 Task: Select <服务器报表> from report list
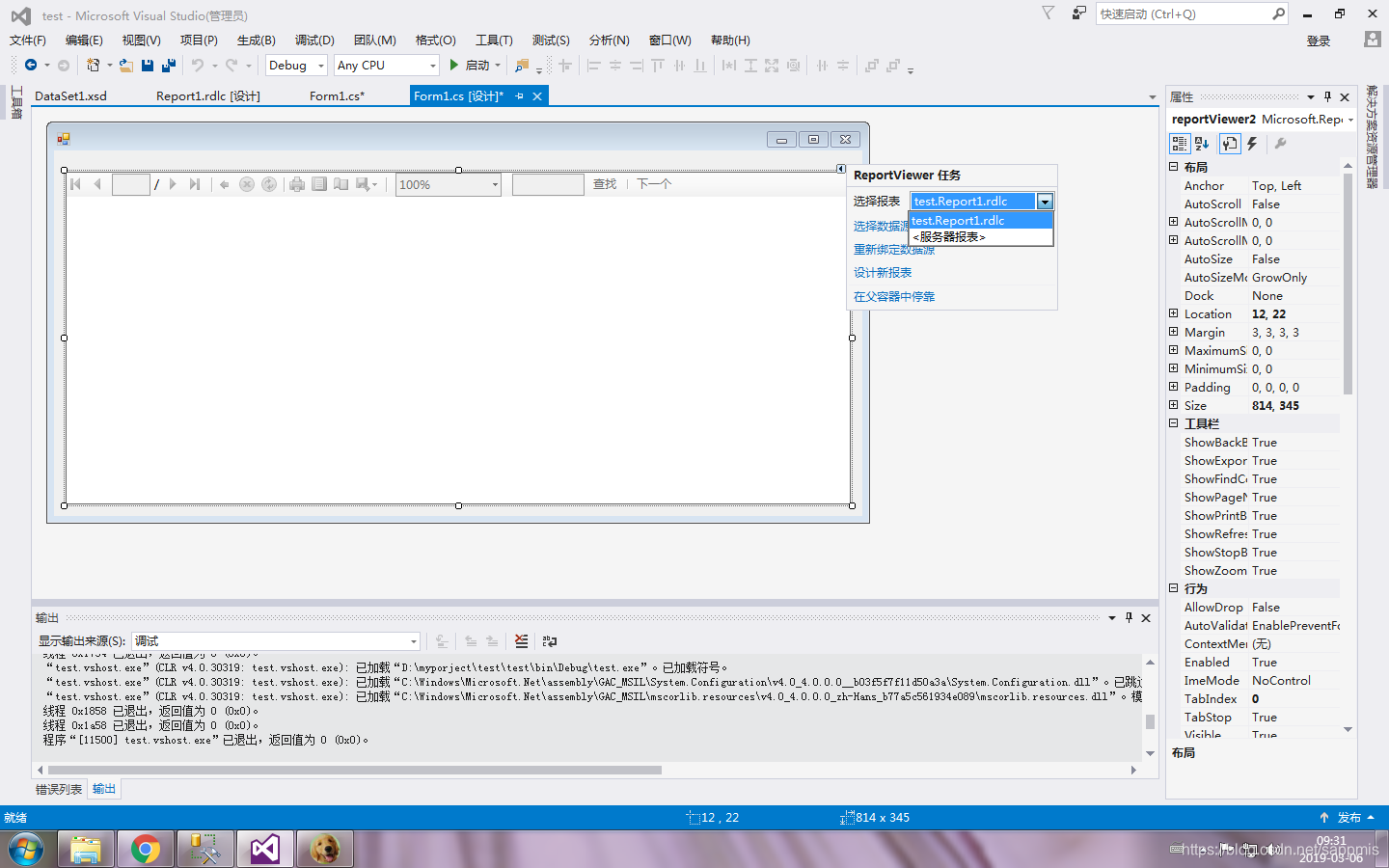pos(981,237)
